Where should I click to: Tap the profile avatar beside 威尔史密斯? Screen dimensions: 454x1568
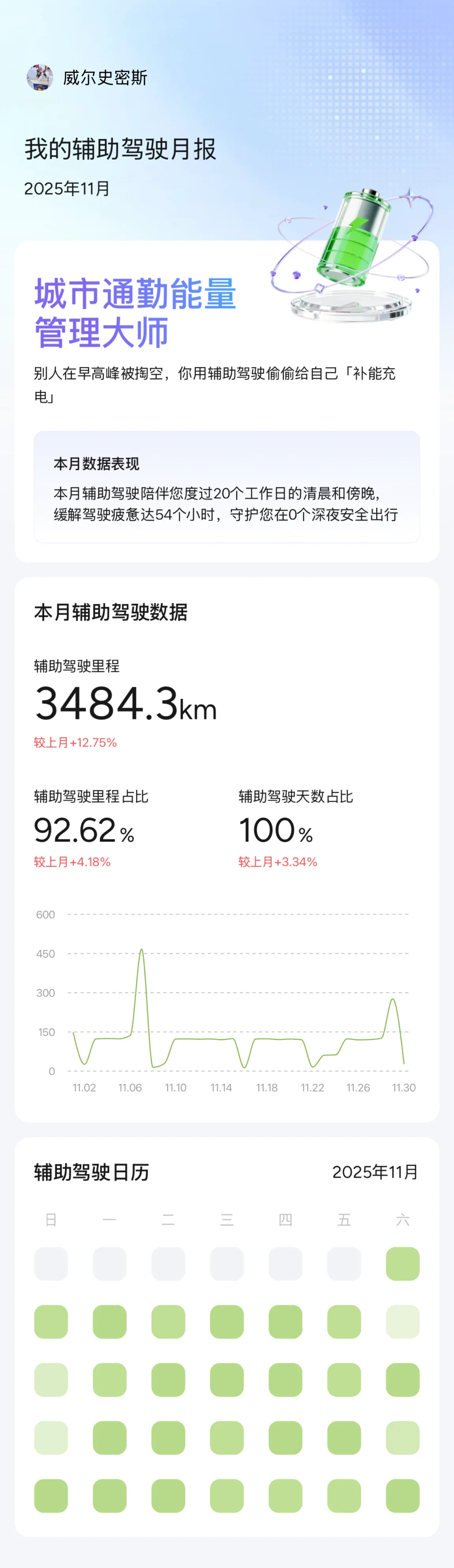point(39,77)
